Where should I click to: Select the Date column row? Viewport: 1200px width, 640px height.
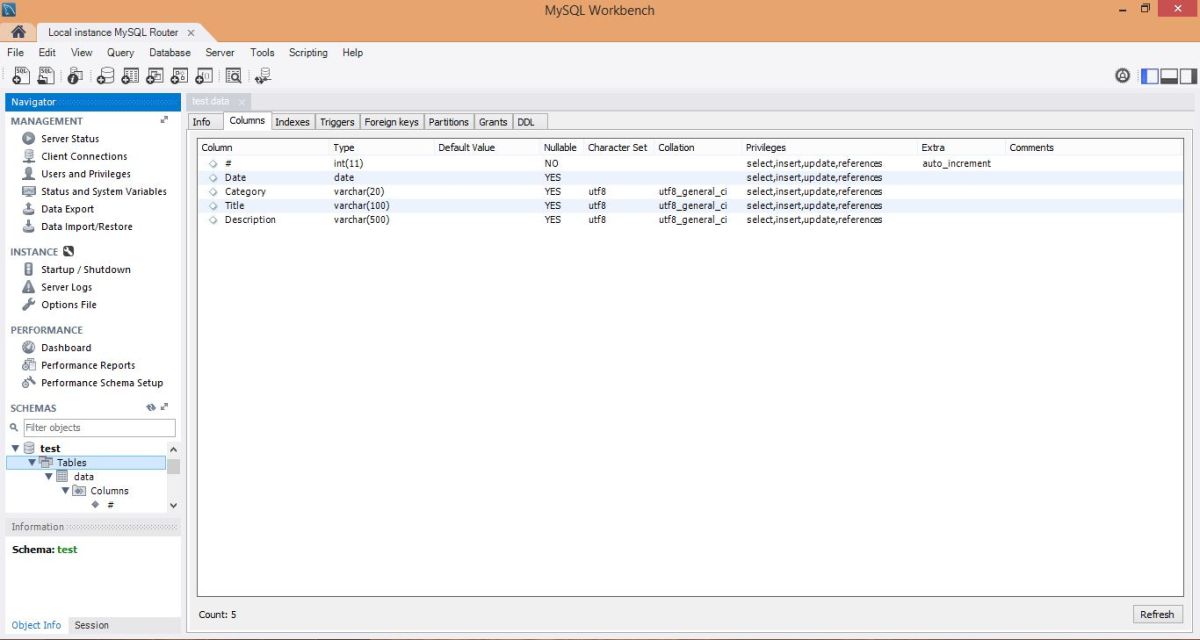[x=690, y=178]
